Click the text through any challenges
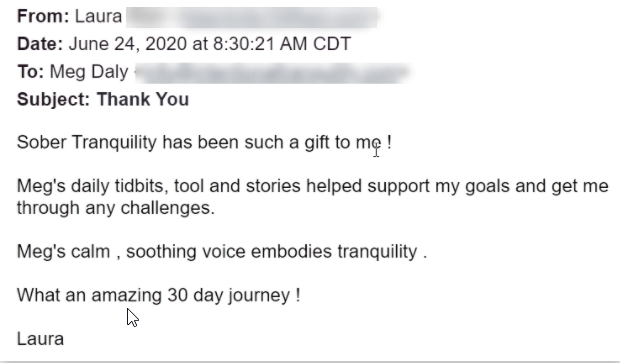 tap(116, 208)
